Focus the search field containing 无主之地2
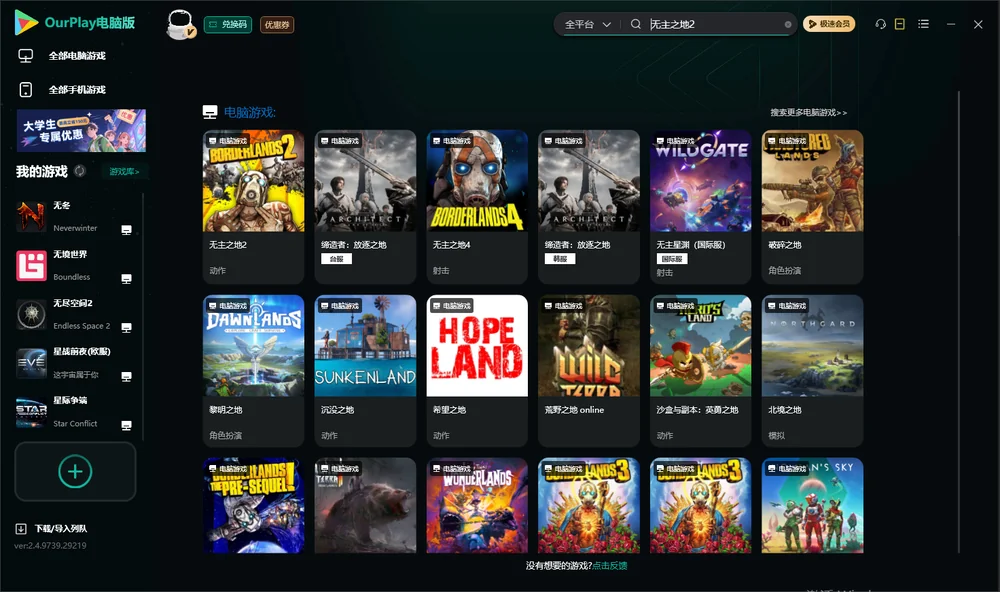The image size is (1000, 592). point(714,24)
